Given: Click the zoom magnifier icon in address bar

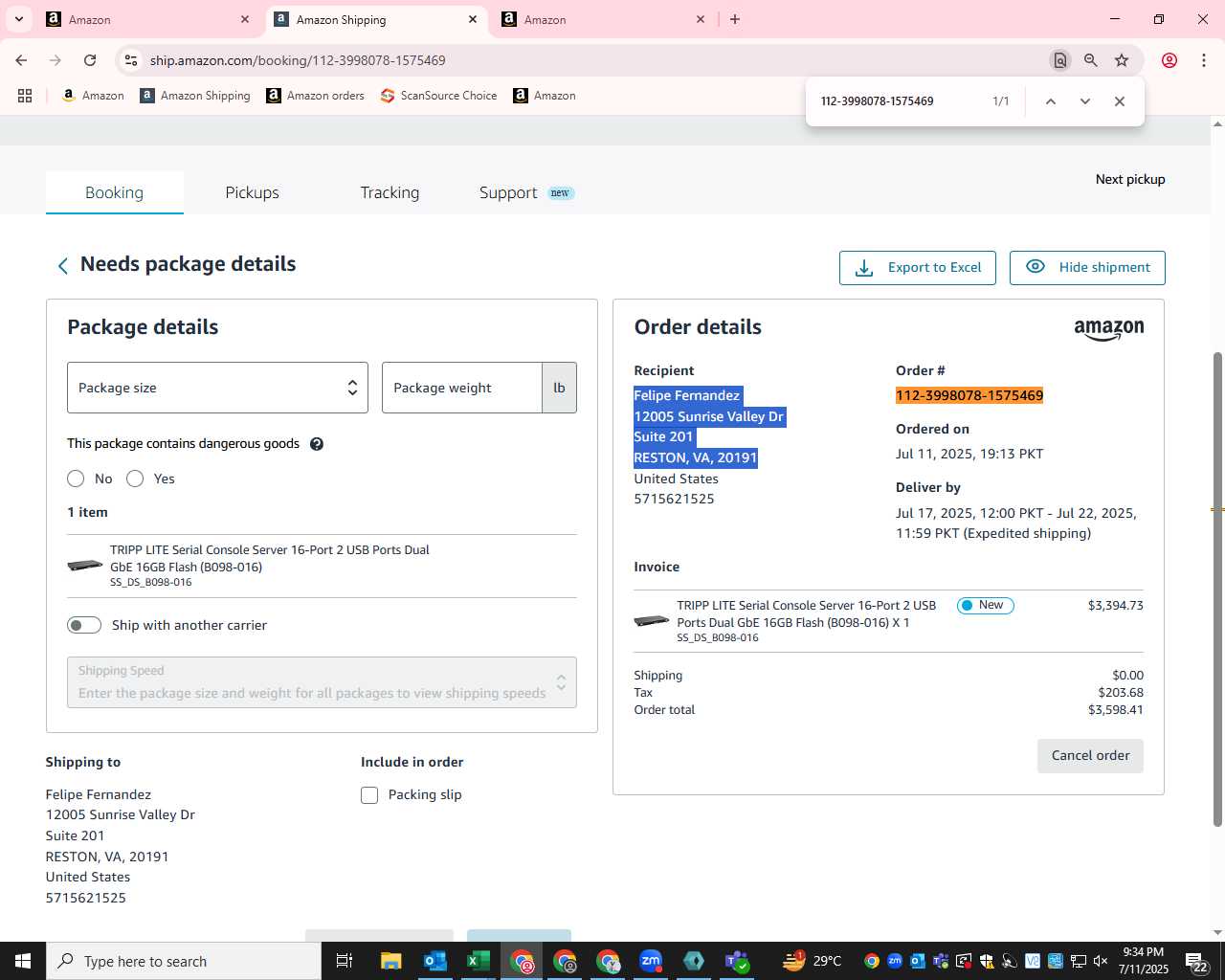Looking at the screenshot, I should click(1090, 60).
